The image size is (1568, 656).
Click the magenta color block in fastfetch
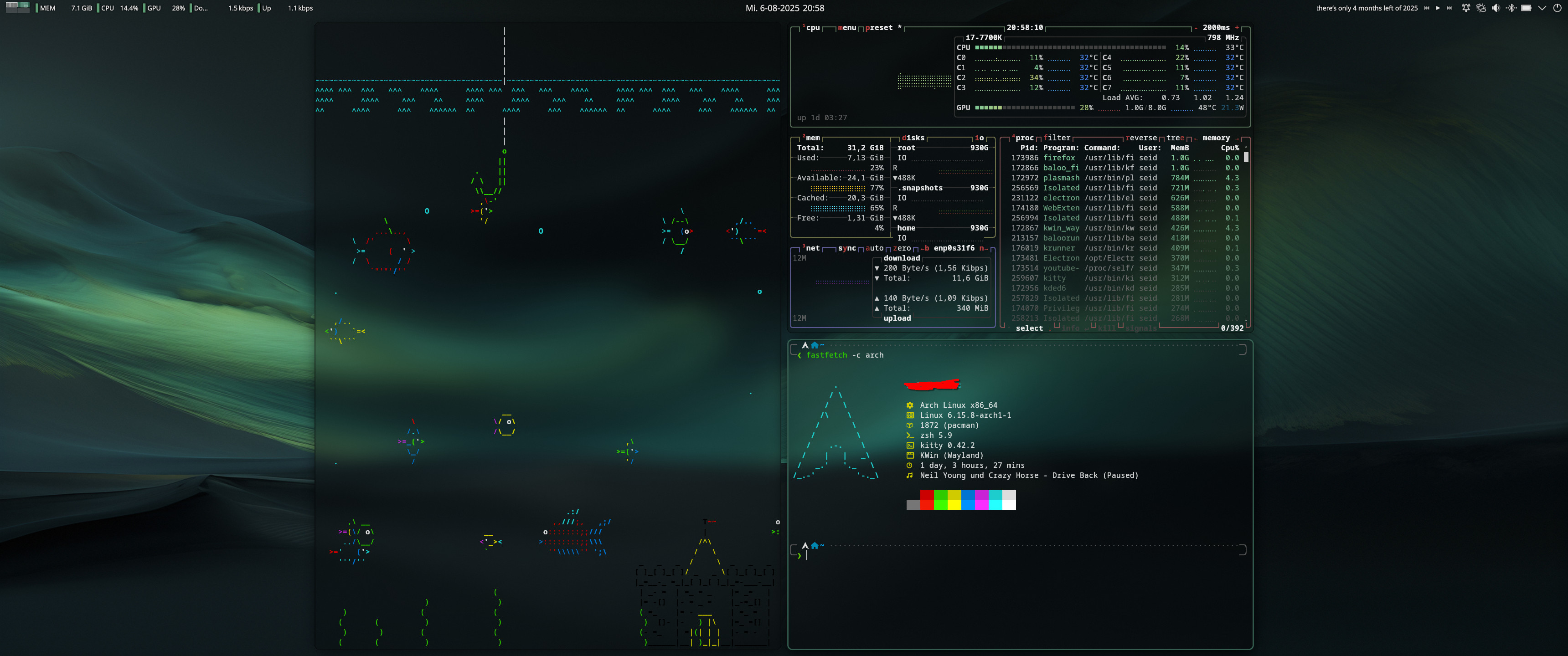pyautogui.click(x=981, y=495)
